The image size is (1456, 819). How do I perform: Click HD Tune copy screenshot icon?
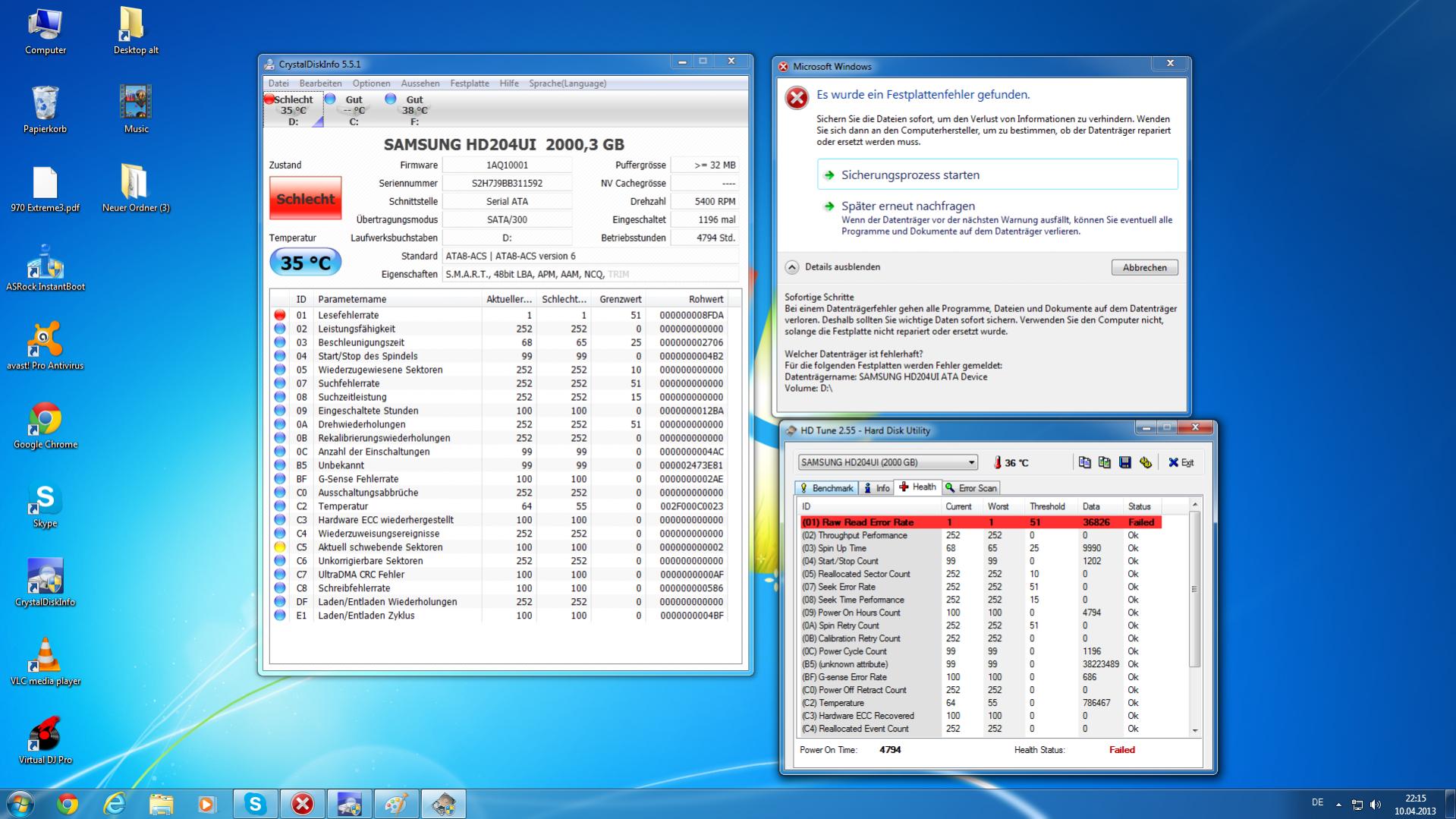click(x=1105, y=462)
